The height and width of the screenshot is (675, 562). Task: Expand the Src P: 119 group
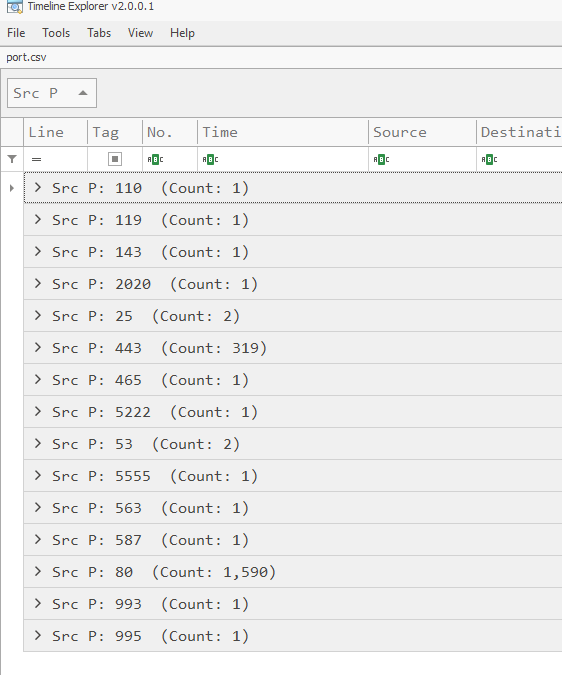(x=38, y=220)
